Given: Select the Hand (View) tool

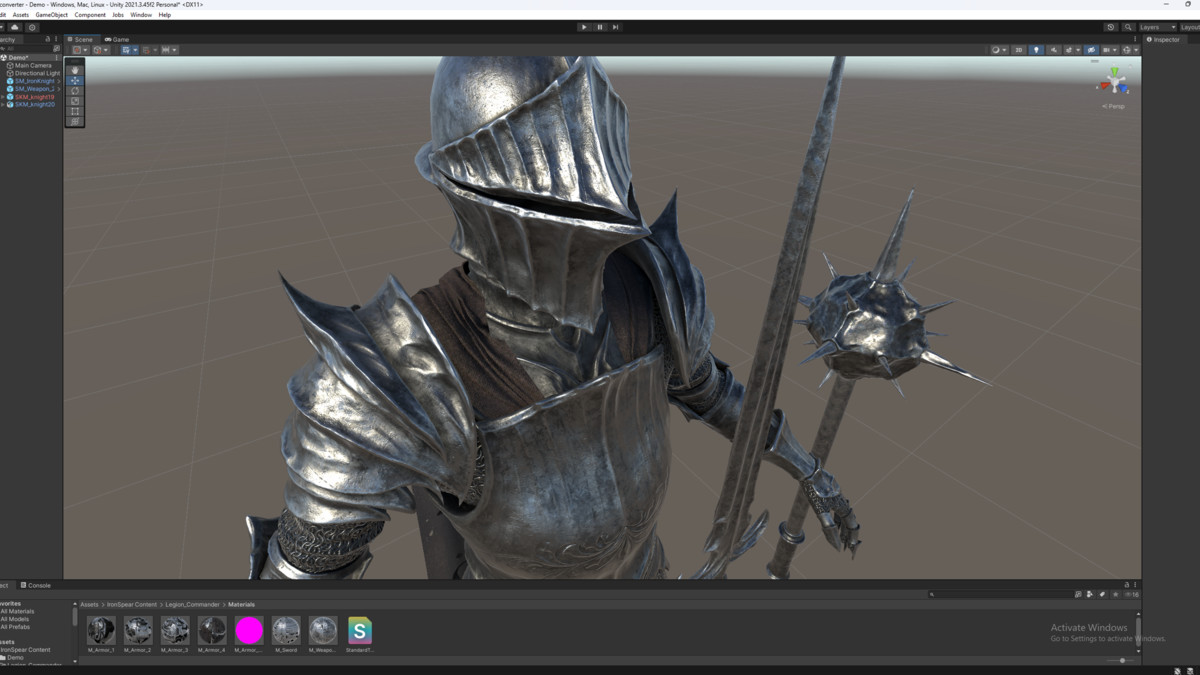Looking at the screenshot, I should (75, 70).
